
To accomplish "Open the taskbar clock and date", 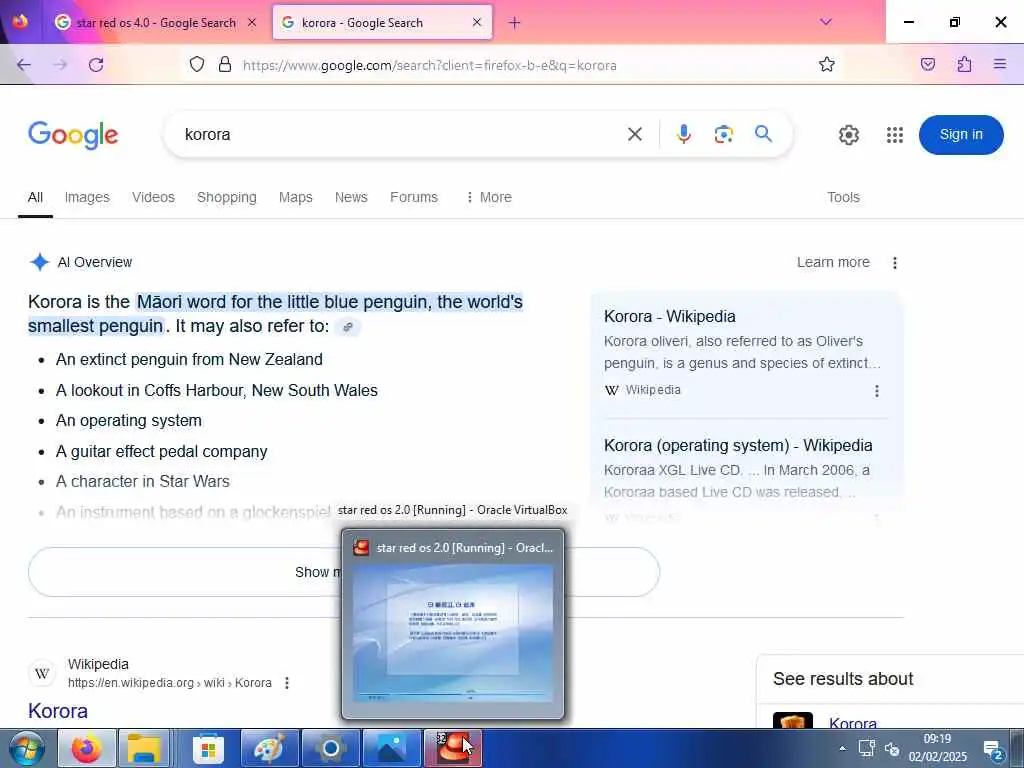I will click(937, 748).
